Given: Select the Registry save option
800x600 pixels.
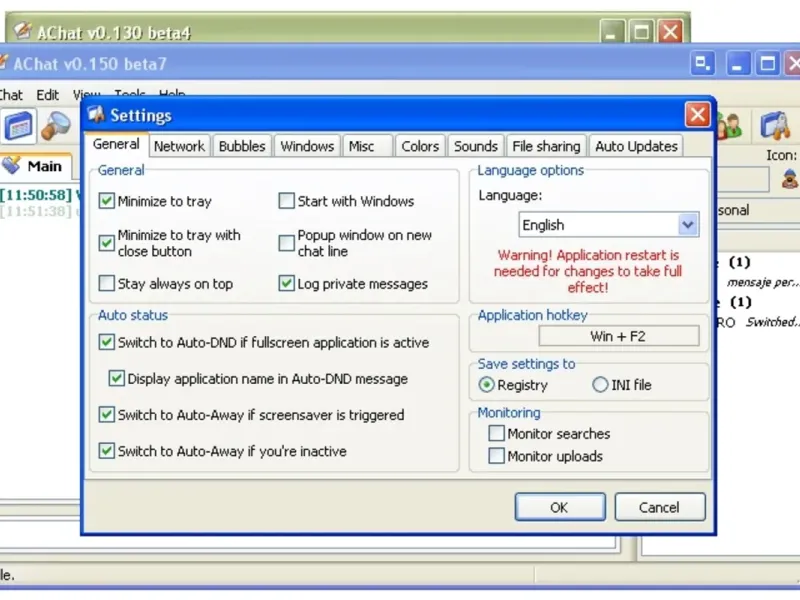Looking at the screenshot, I should (x=487, y=385).
